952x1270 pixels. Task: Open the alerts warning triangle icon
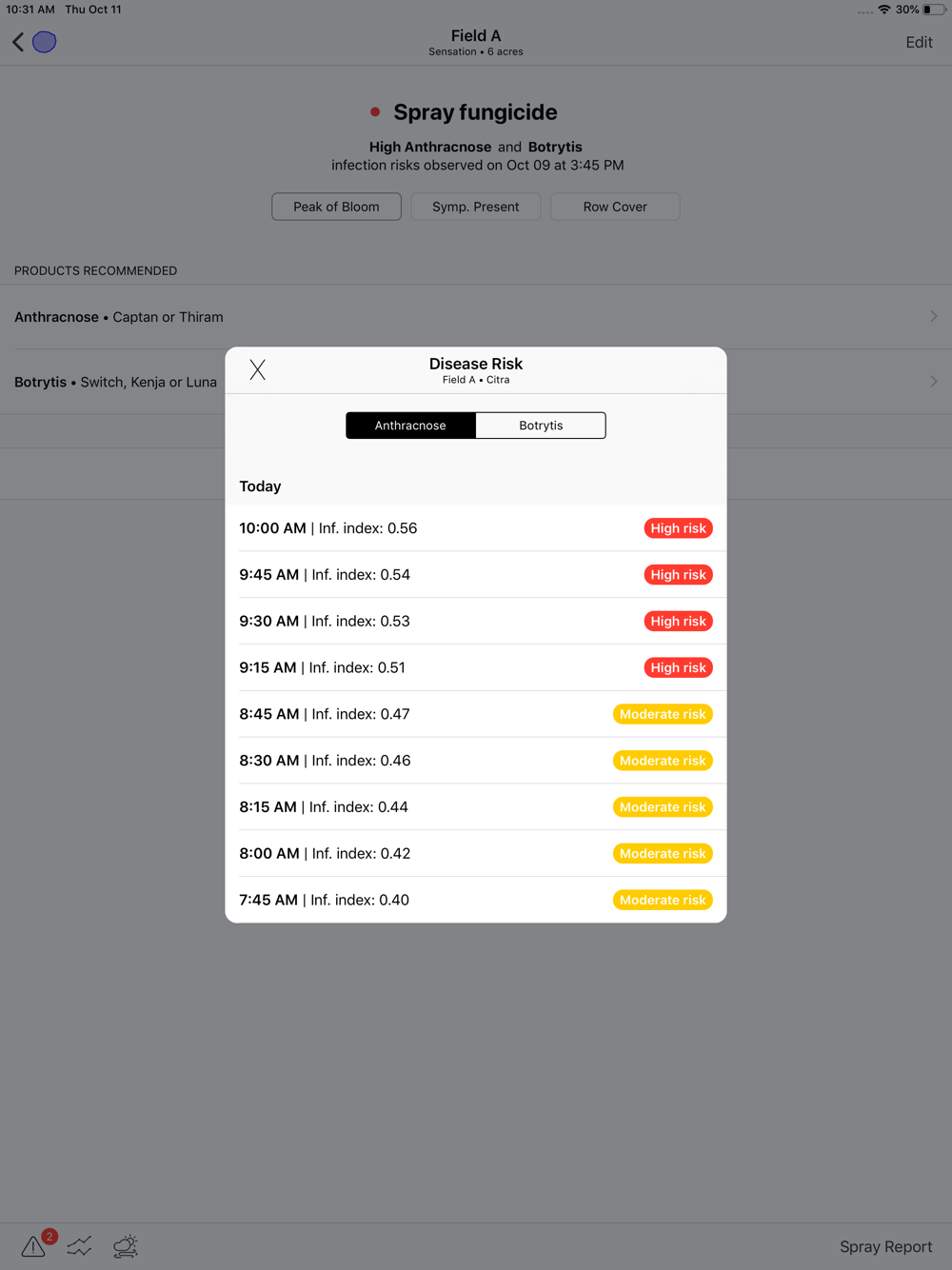(x=33, y=1246)
